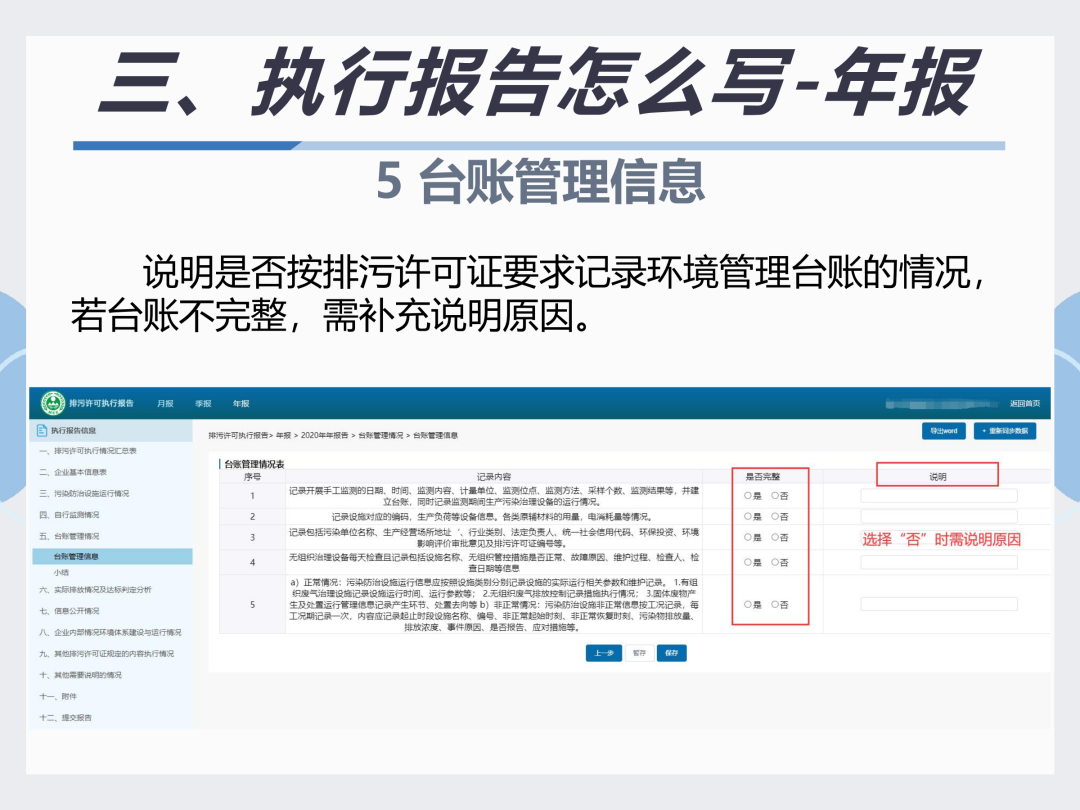
Task: Click the green emblem logo in header
Action: (52, 403)
